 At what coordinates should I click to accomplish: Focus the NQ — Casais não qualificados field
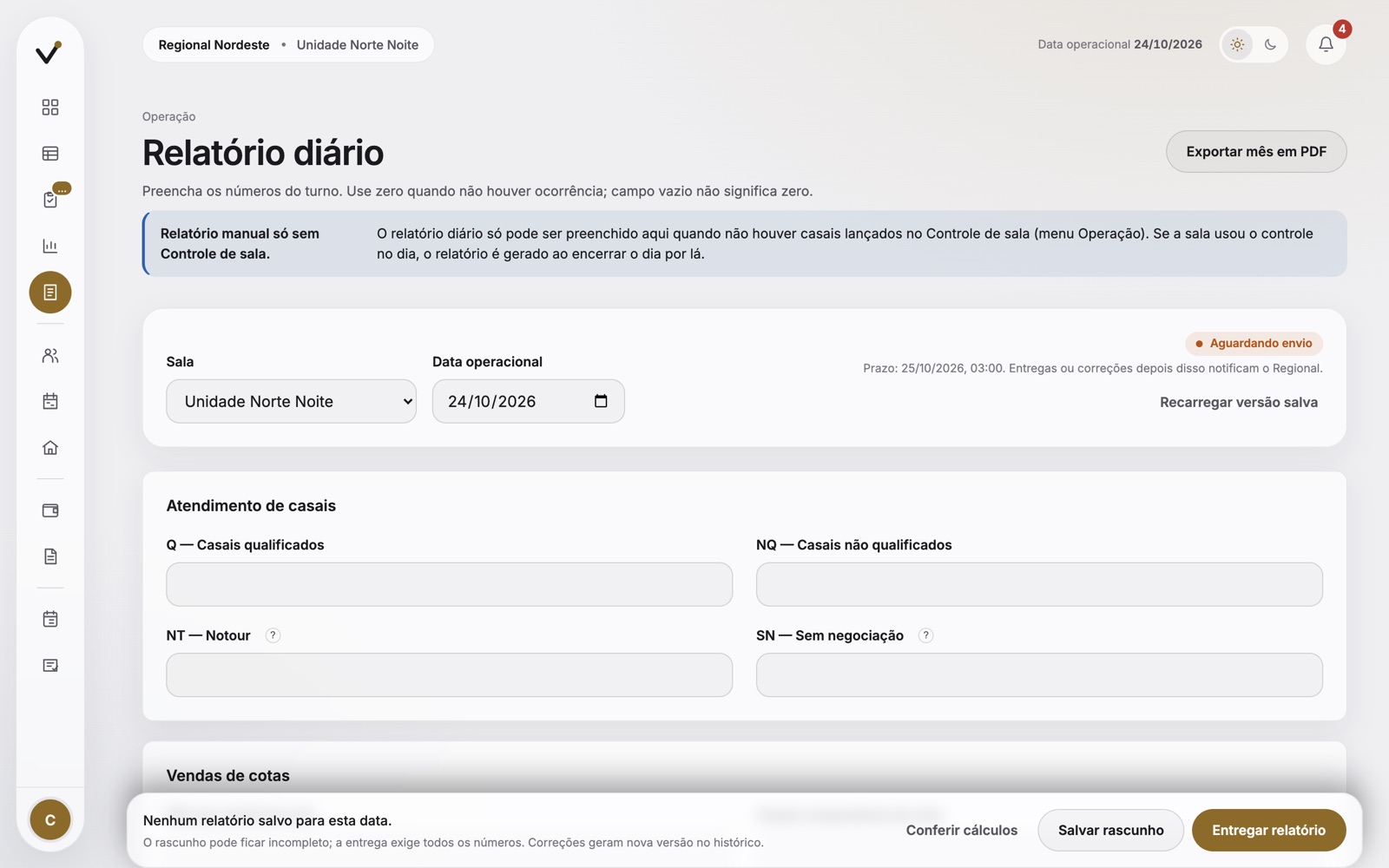tap(1039, 584)
